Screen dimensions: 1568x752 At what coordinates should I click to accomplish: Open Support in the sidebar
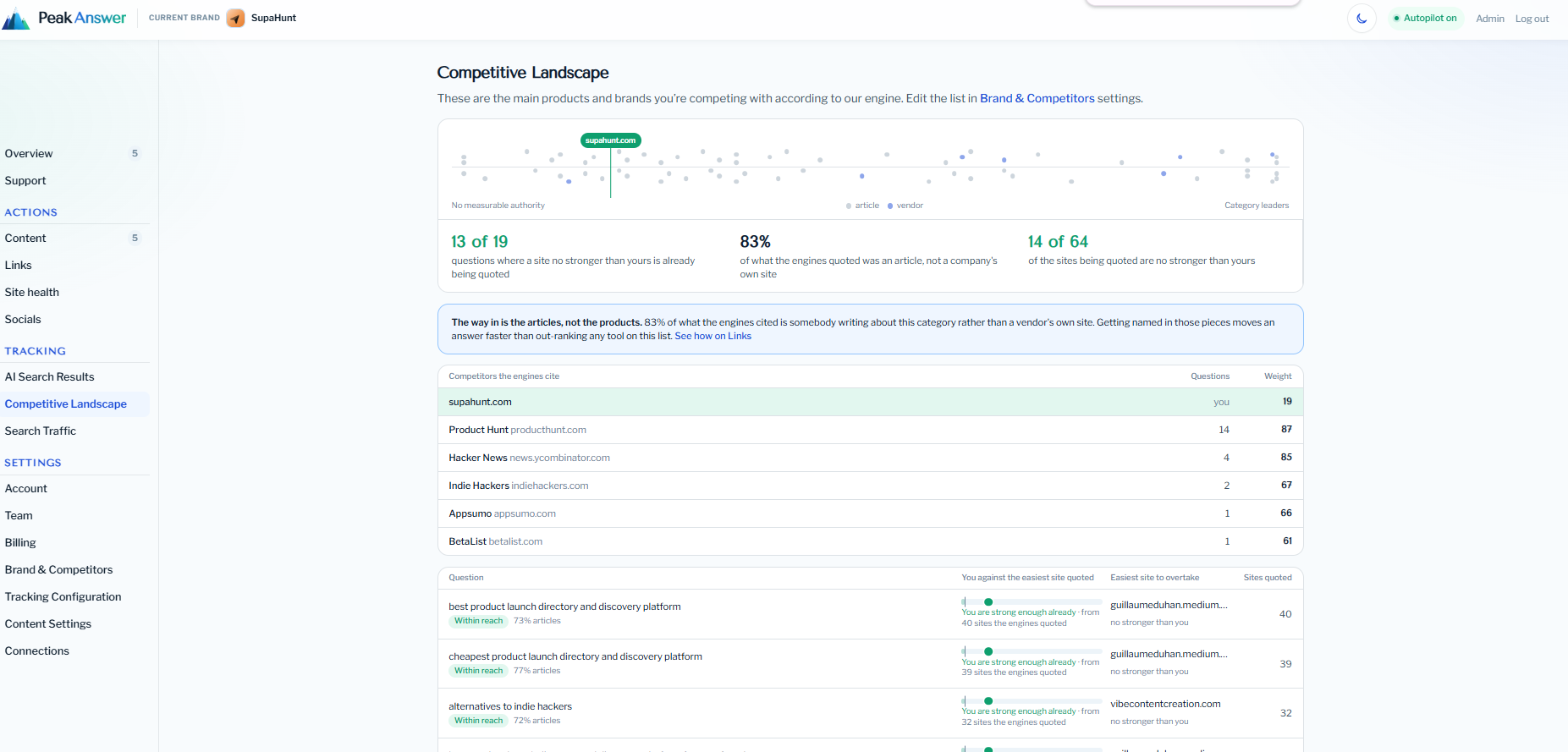(25, 180)
